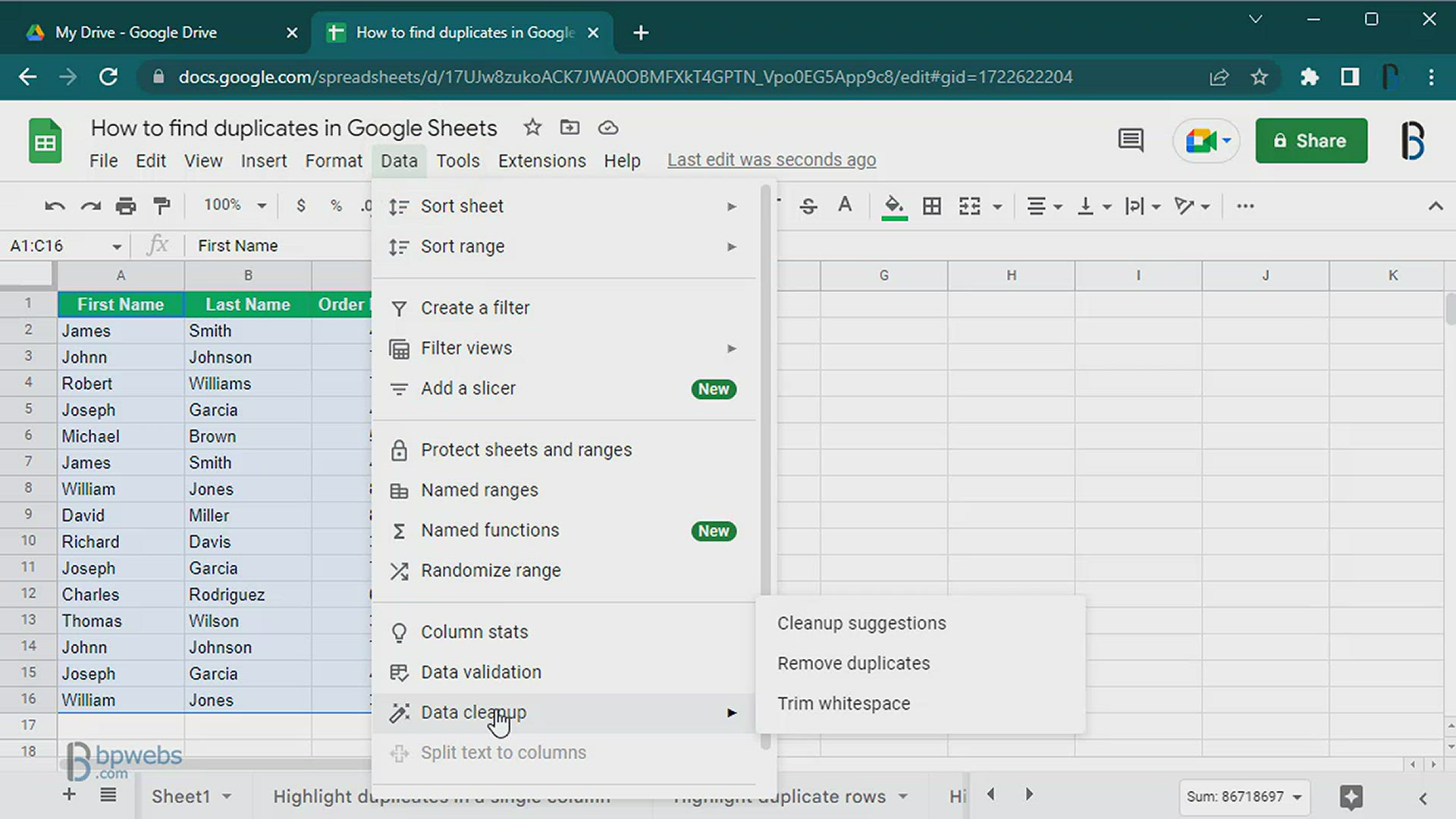The image size is (1456, 819).
Task: Open Sheet1 tab options arrow
Action: 226,796
